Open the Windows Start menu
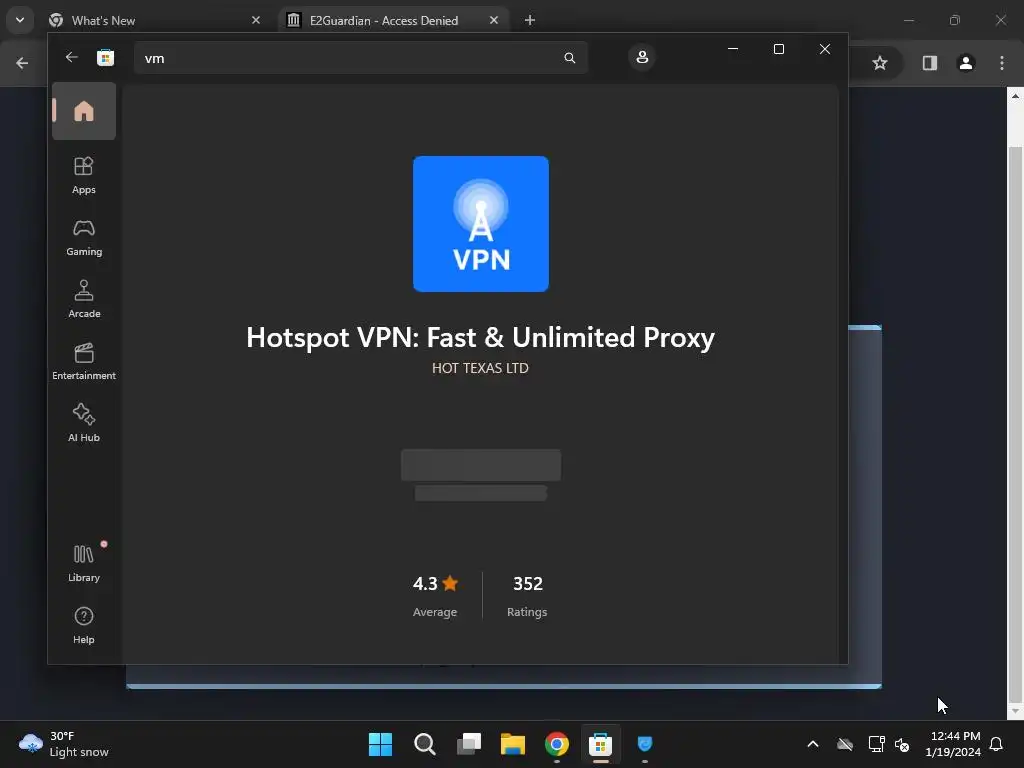The height and width of the screenshot is (768, 1024). 381,744
